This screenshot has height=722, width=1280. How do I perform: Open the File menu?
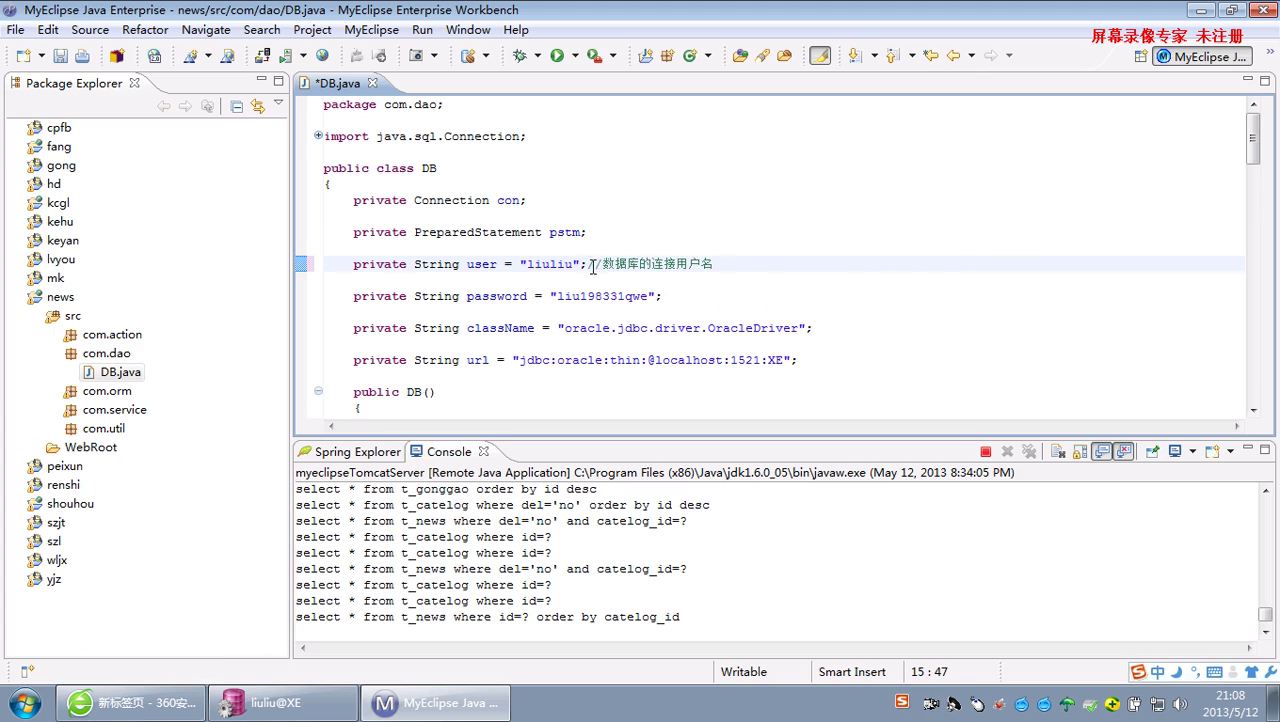(x=16, y=30)
